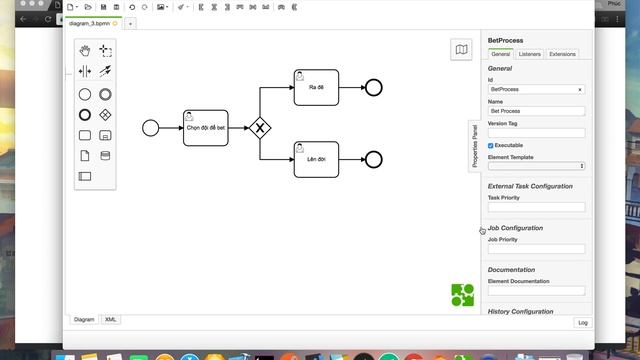Click the green bpmn.io logo
The height and width of the screenshot is (360, 640).
pyautogui.click(x=462, y=295)
